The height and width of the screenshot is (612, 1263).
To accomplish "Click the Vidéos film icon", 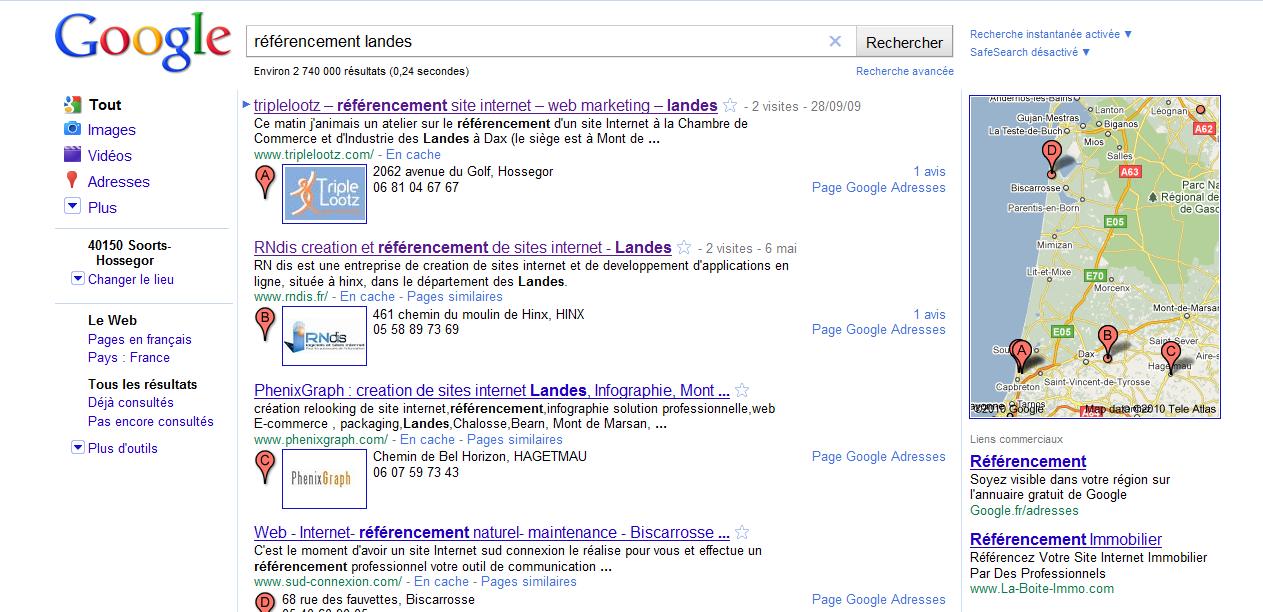I will (72, 155).
